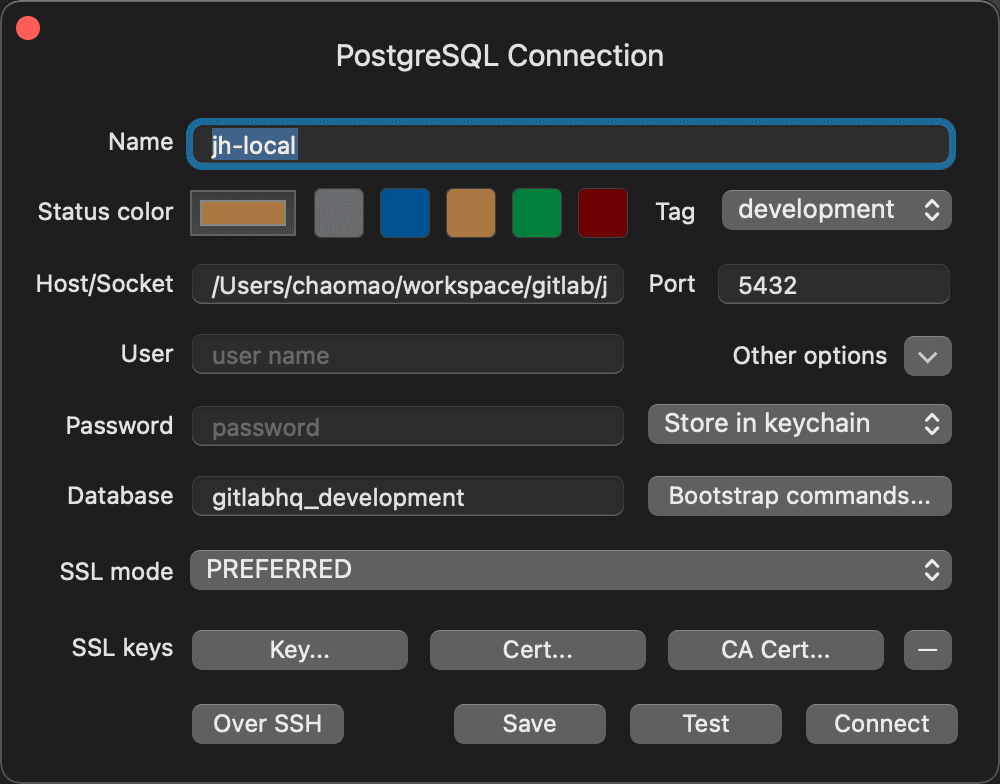Click the Cert... SSL button
The image size is (1000, 784).
click(538, 650)
